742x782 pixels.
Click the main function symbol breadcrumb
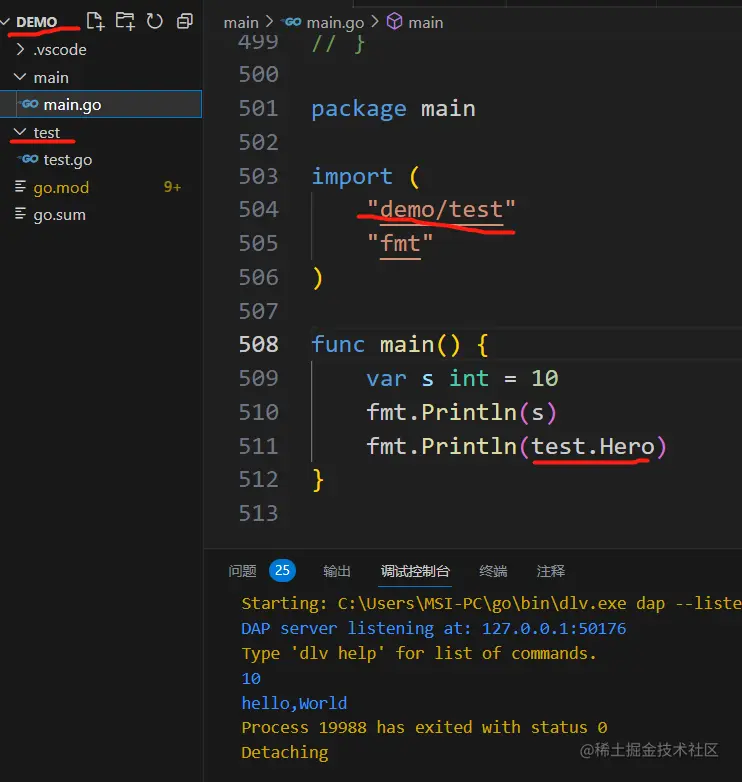tap(425, 22)
